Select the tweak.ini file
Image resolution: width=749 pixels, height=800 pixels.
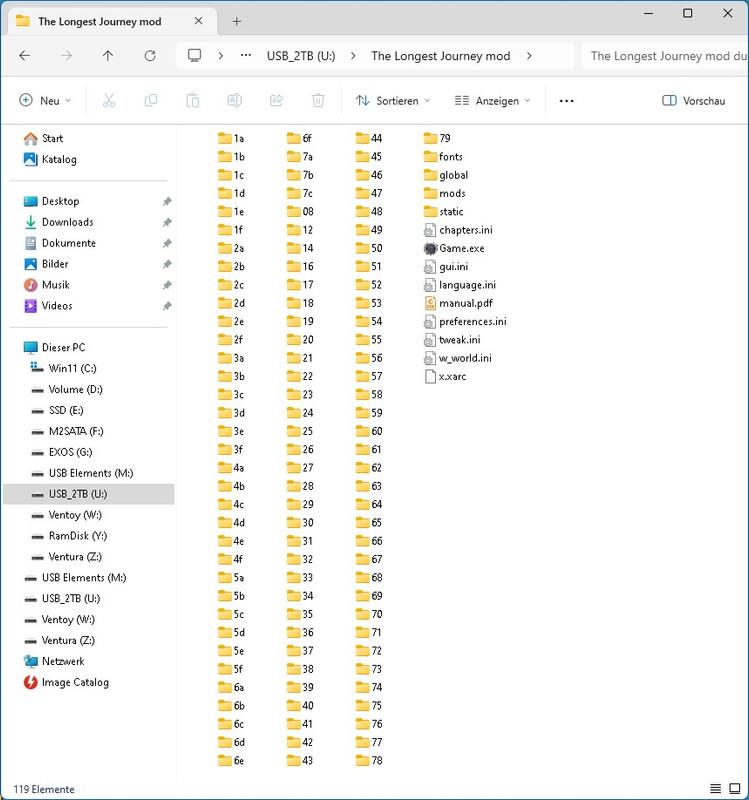coord(452,340)
